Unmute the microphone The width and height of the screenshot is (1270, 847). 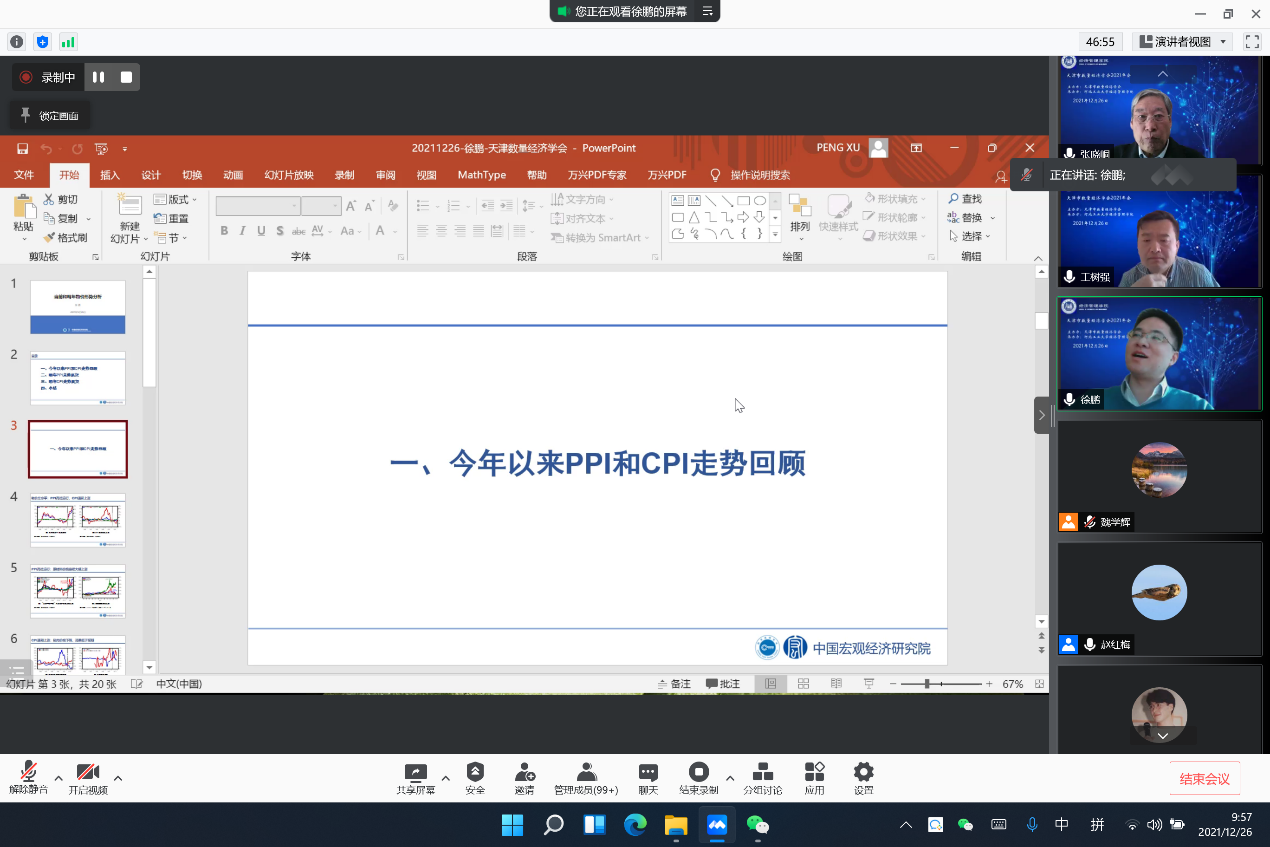tap(28, 773)
